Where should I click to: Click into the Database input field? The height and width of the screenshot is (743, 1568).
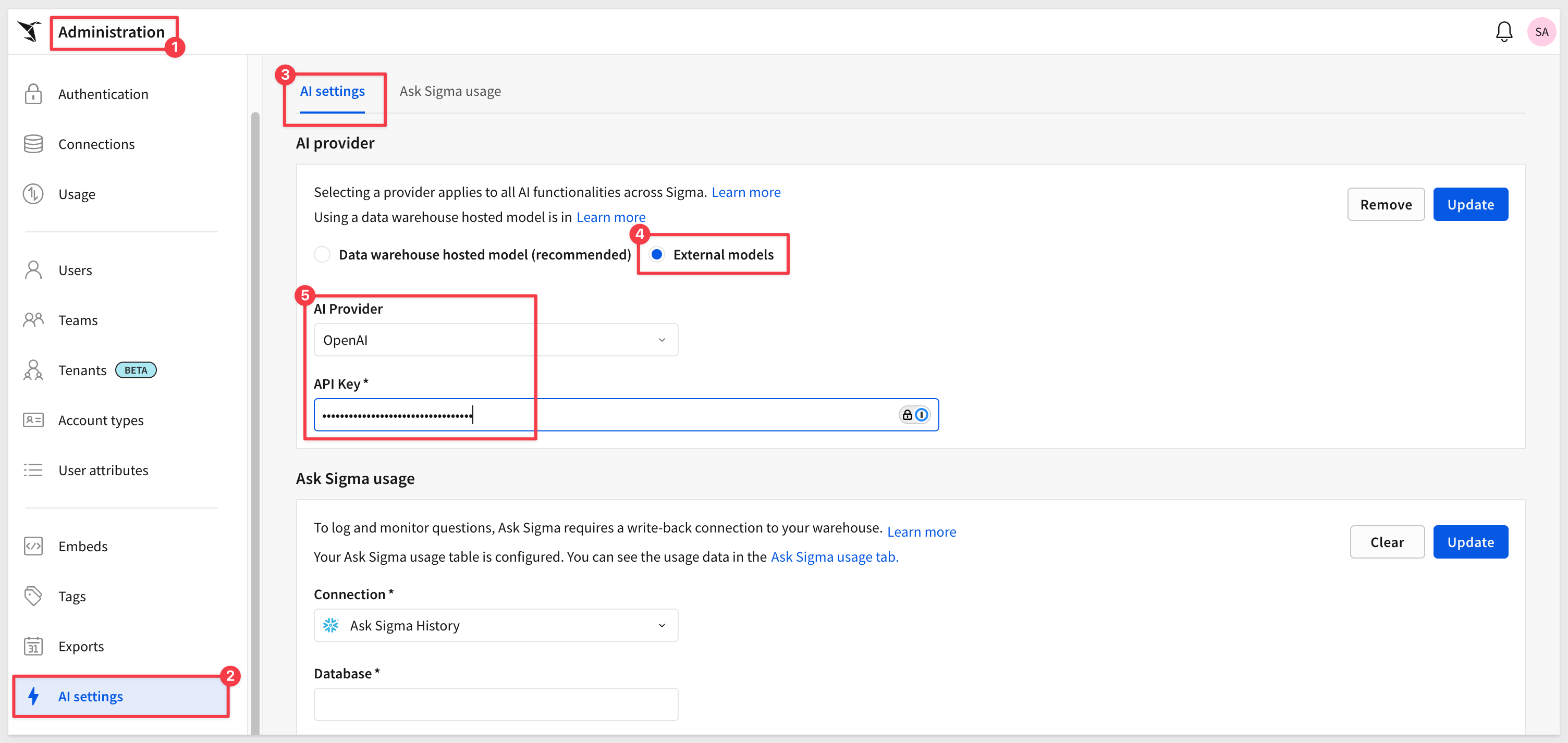(496, 704)
